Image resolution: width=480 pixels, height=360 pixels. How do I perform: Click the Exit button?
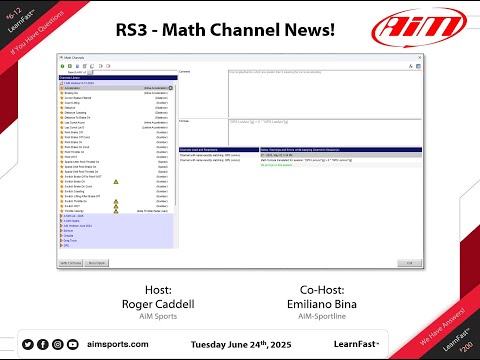(410, 263)
